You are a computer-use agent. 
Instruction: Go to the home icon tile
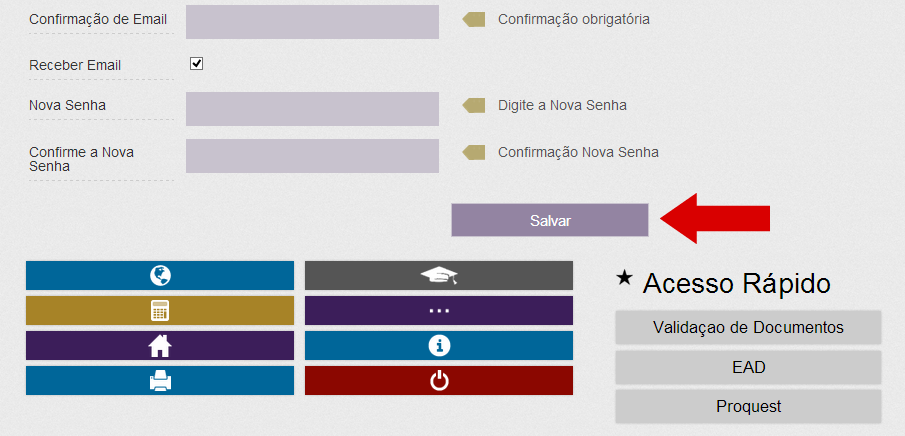point(160,345)
